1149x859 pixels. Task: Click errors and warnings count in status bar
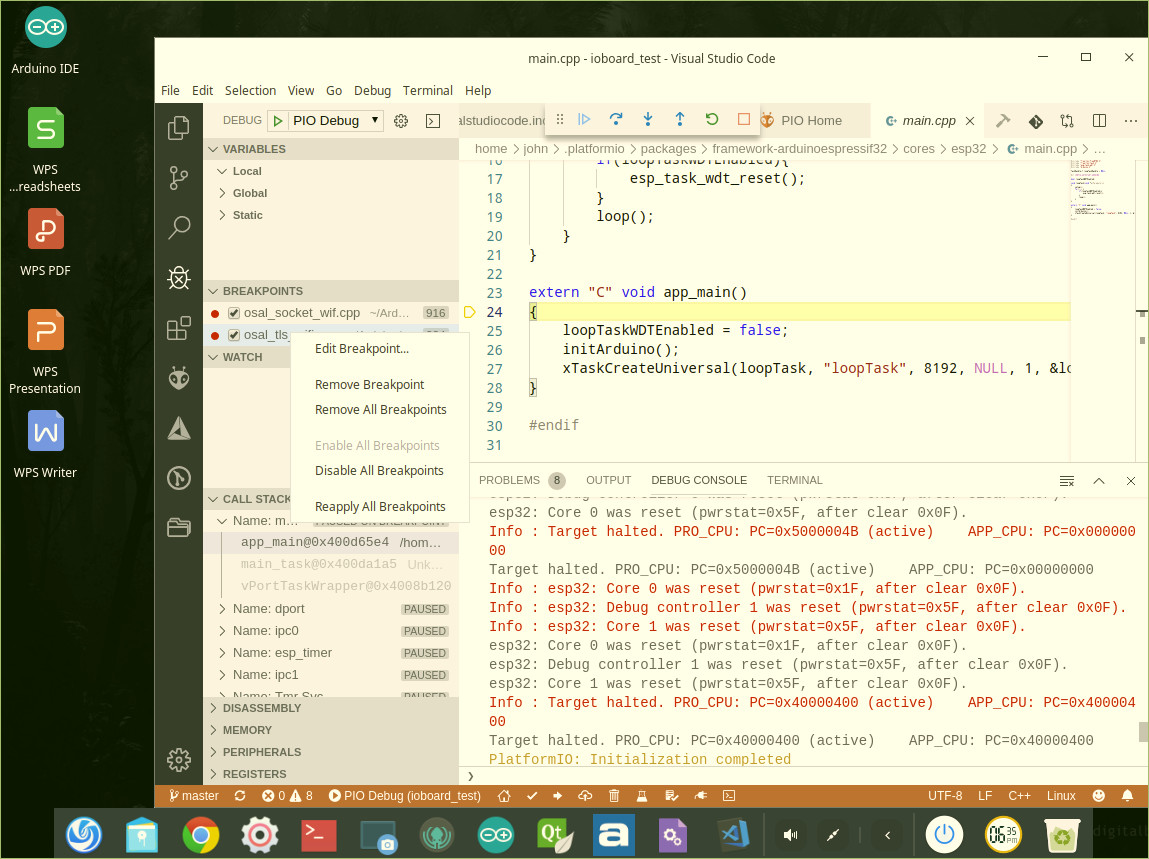pyautogui.click(x=287, y=796)
